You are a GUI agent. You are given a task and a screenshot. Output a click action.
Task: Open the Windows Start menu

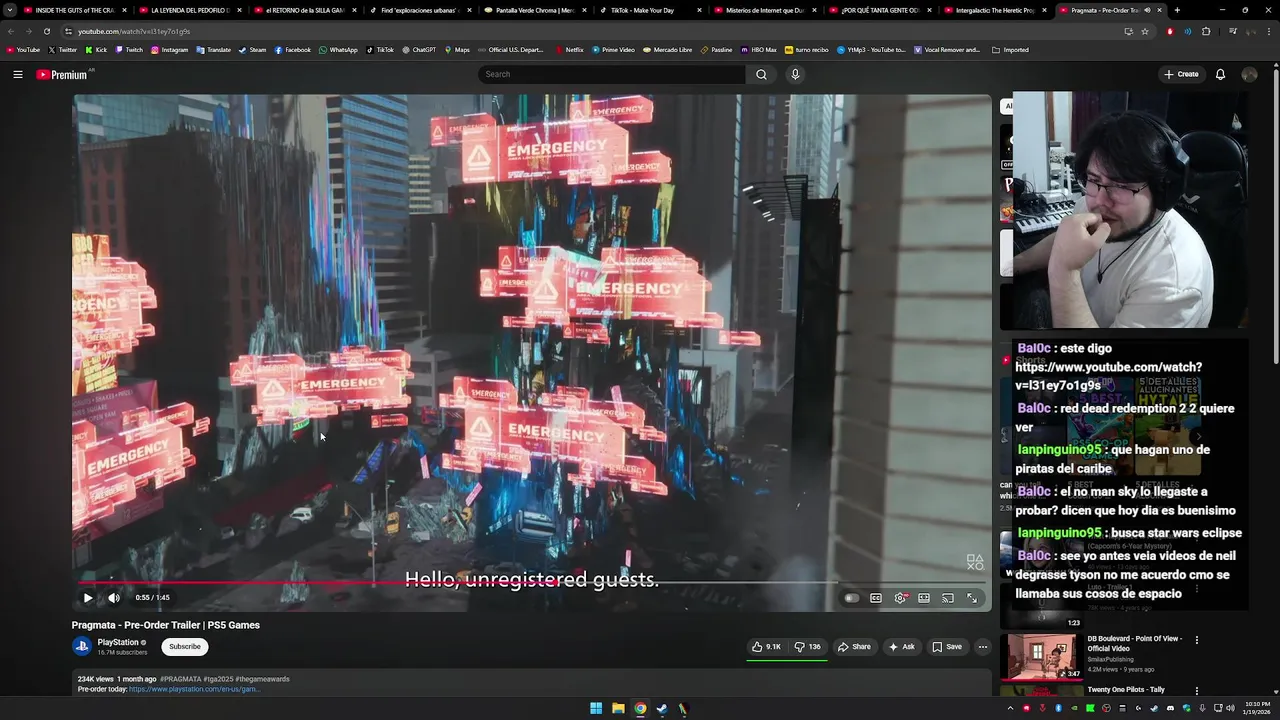pos(596,709)
